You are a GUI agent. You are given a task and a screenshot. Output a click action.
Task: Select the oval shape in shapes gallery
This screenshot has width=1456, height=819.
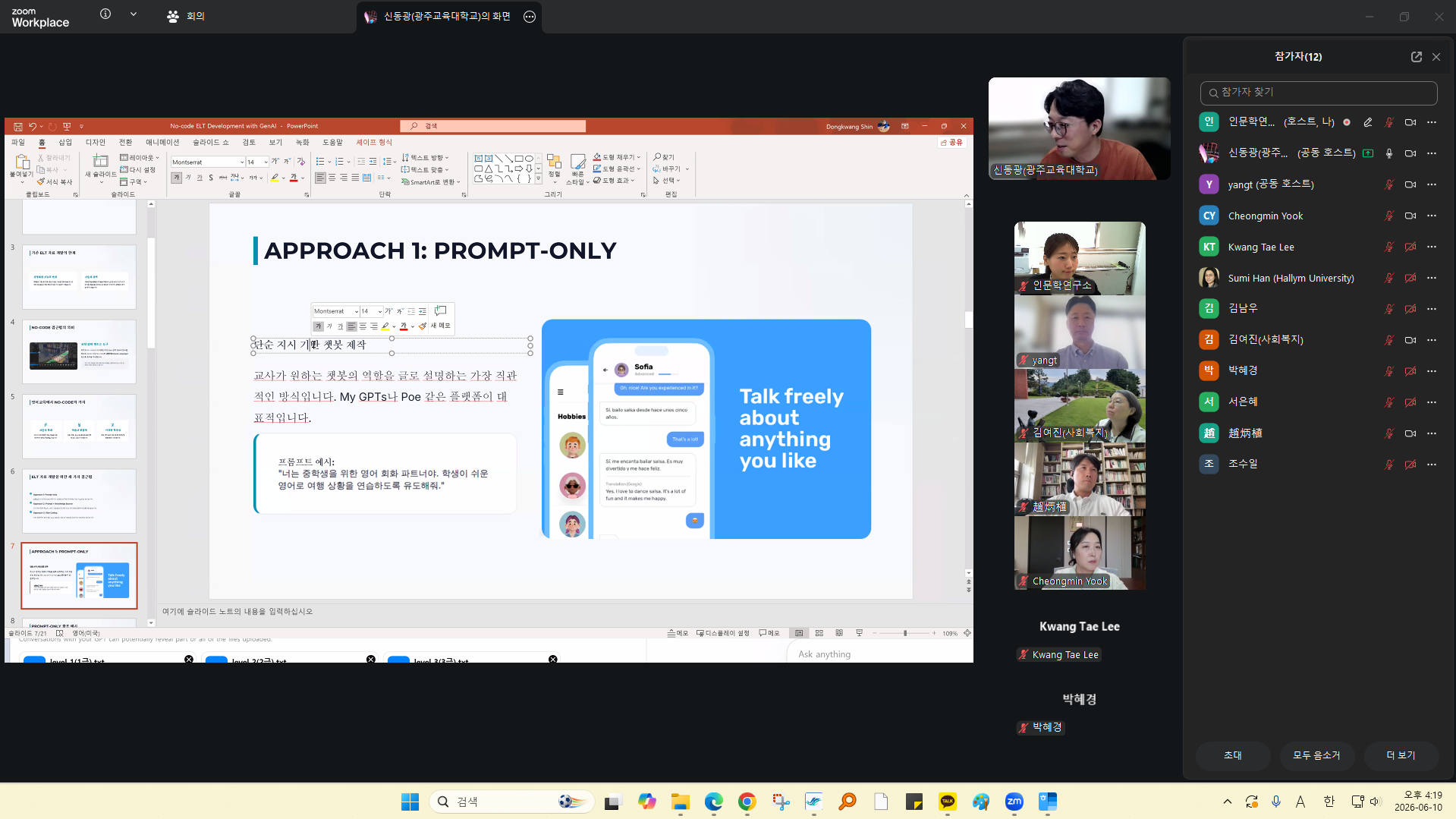click(x=529, y=159)
